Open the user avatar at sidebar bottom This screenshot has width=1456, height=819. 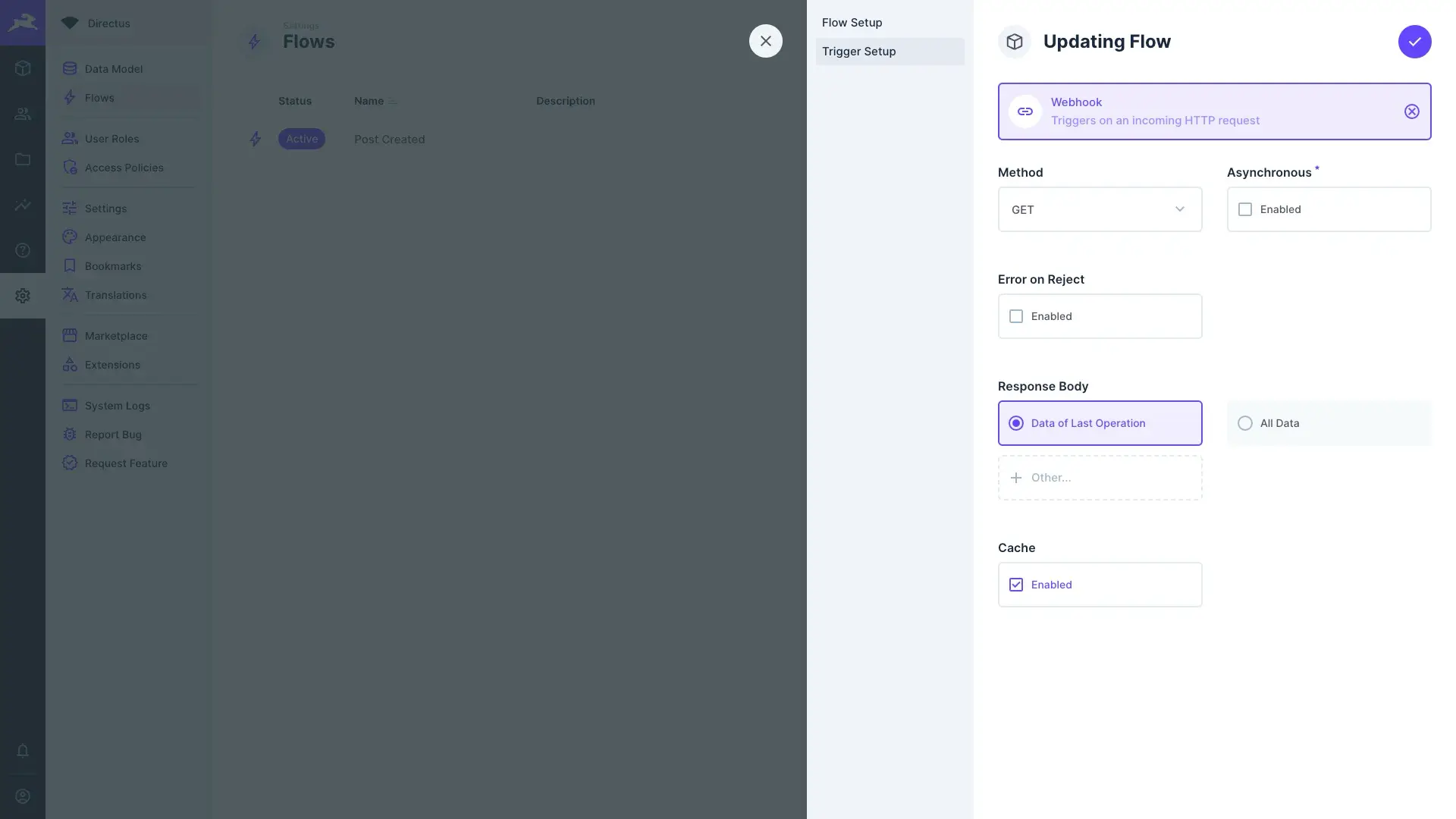tap(23, 795)
